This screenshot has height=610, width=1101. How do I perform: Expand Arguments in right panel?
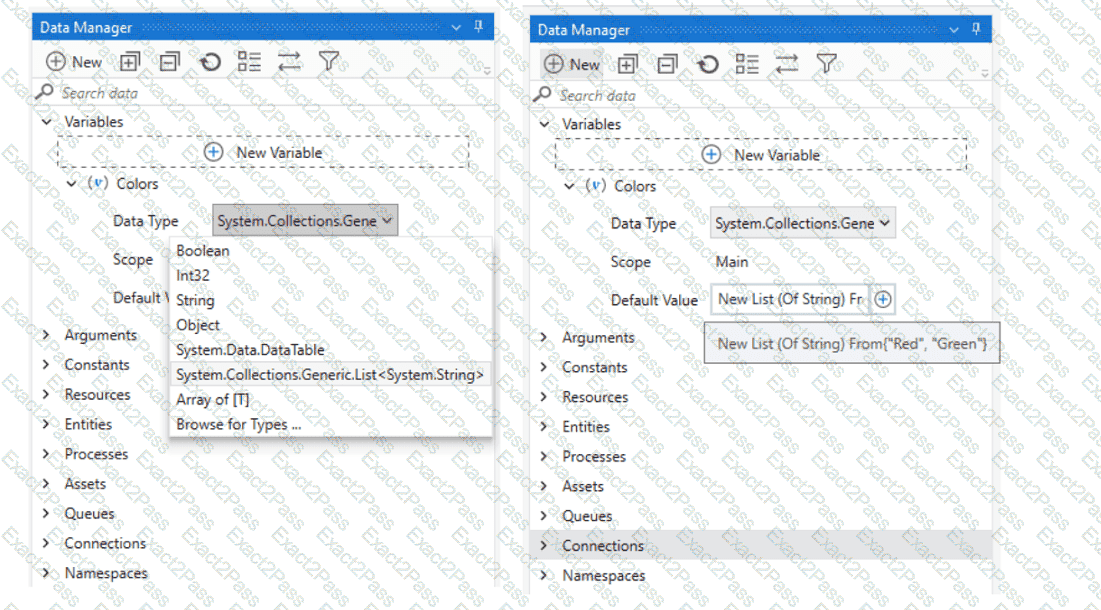[544, 338]
